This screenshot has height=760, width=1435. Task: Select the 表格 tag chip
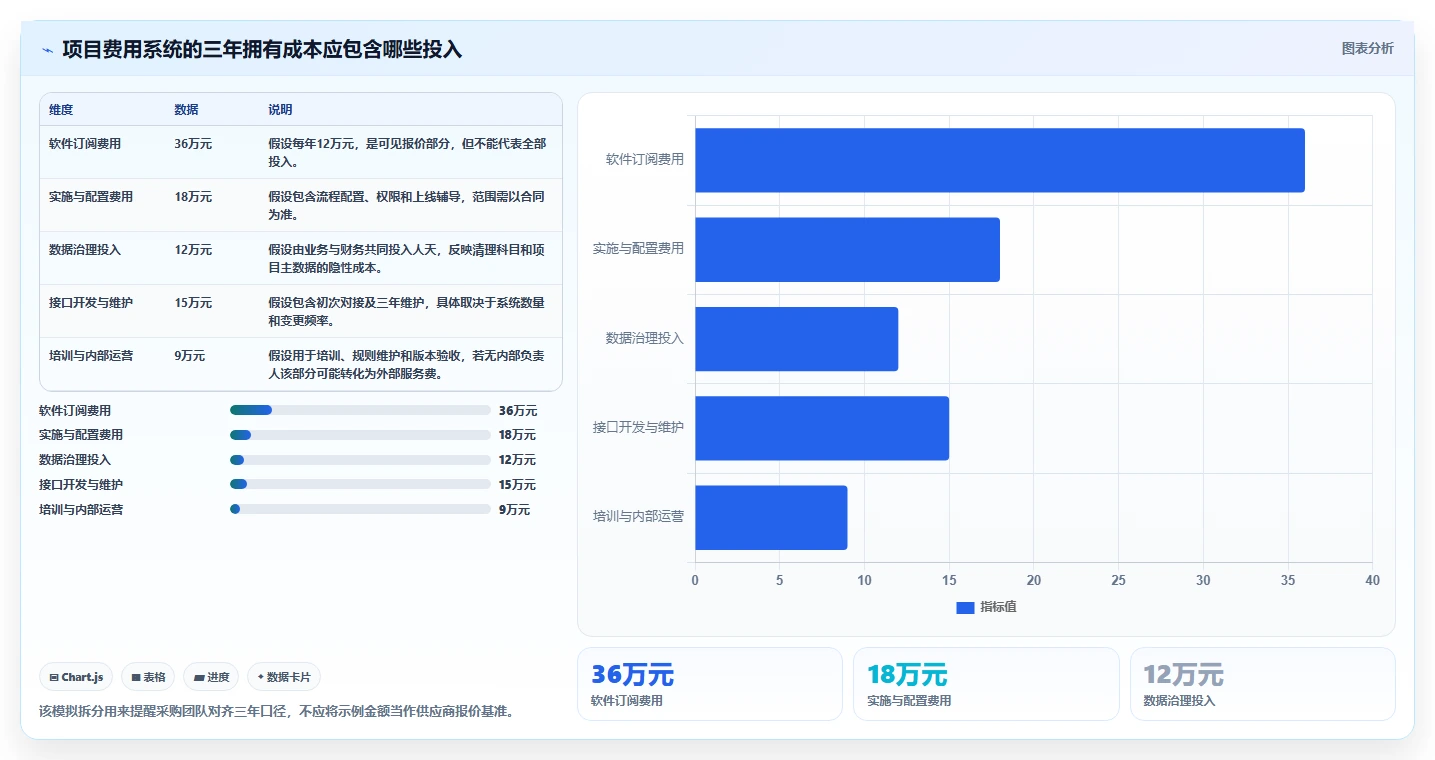pos(148,677)
